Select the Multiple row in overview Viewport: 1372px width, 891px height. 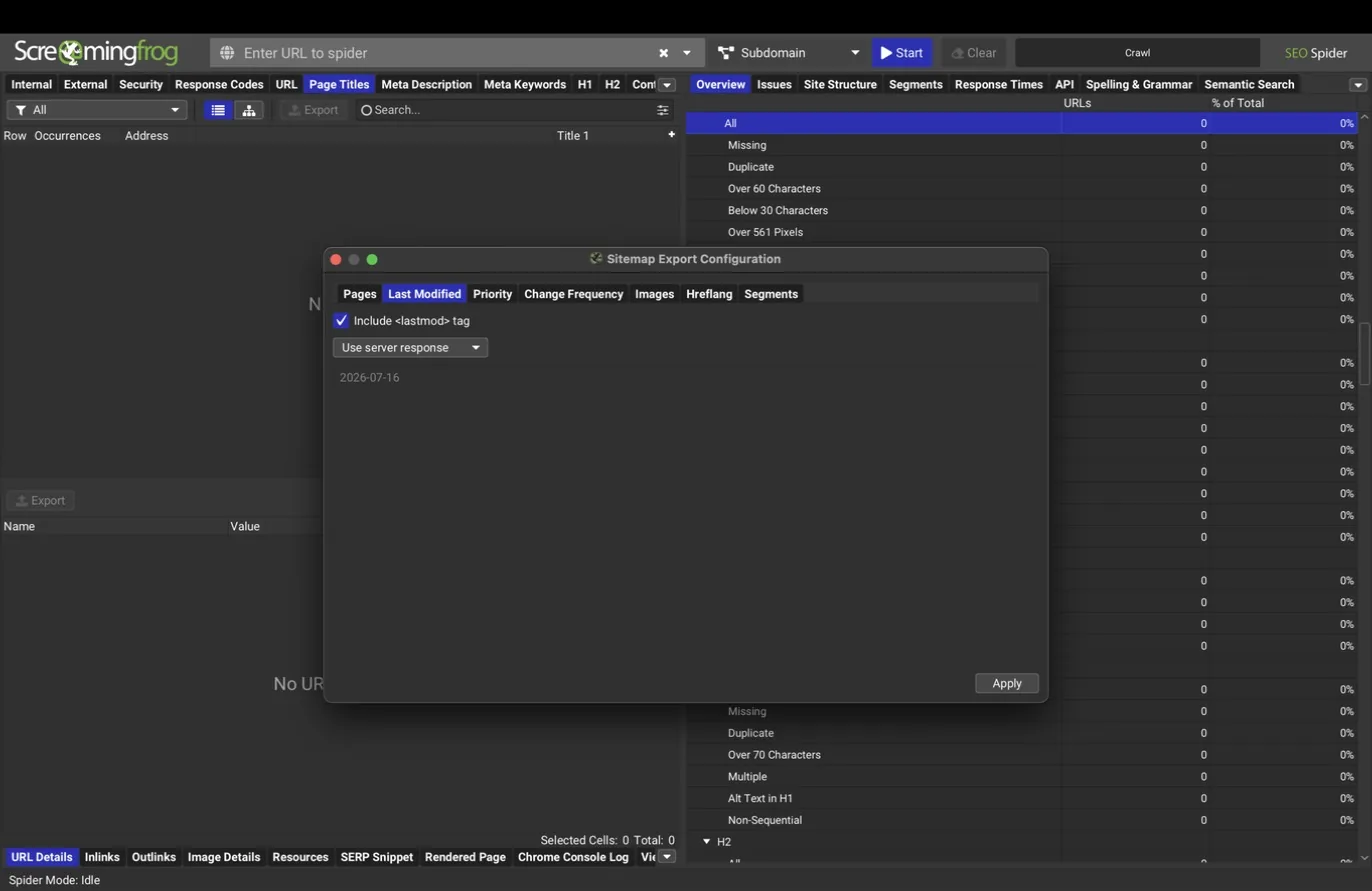click(1023, 777)
